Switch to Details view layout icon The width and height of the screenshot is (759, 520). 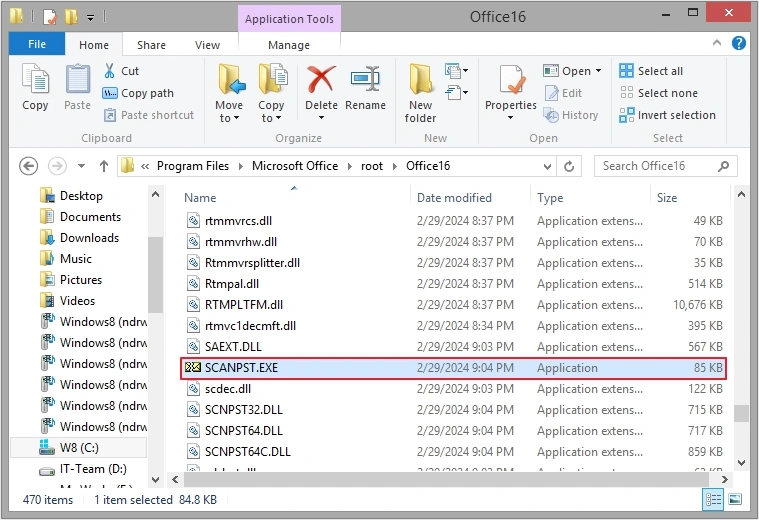713,499
